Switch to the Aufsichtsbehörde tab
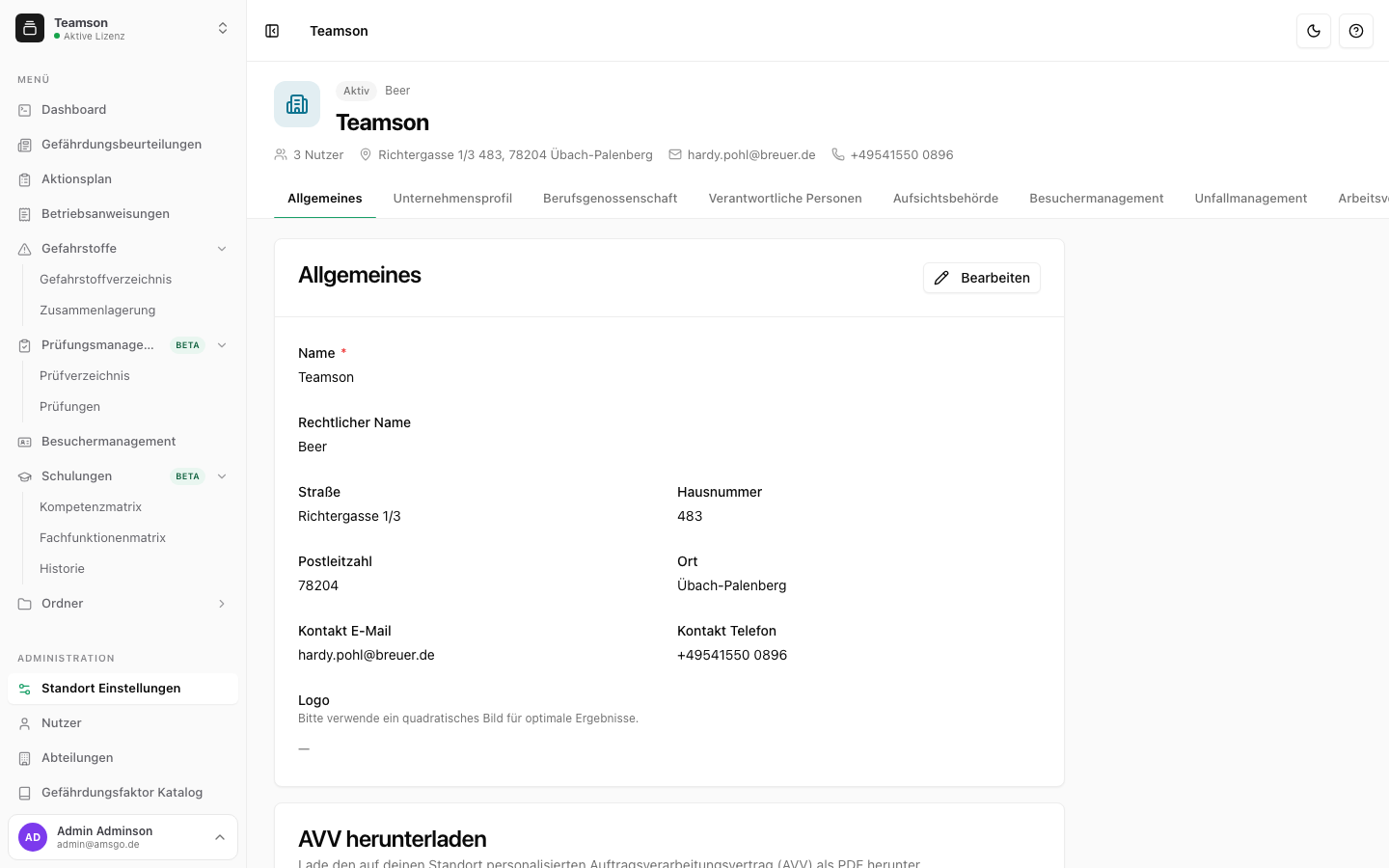Screen dimensions: 1389x868 [x=945, y=199]
